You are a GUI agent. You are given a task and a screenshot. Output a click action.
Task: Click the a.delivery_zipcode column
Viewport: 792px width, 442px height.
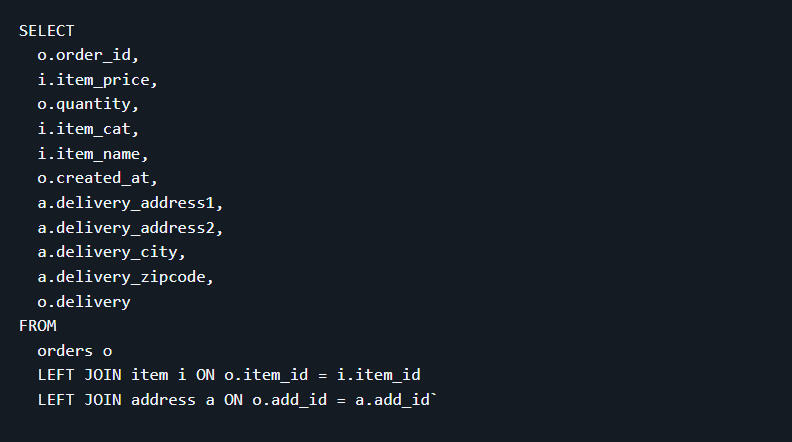[125, 276]
